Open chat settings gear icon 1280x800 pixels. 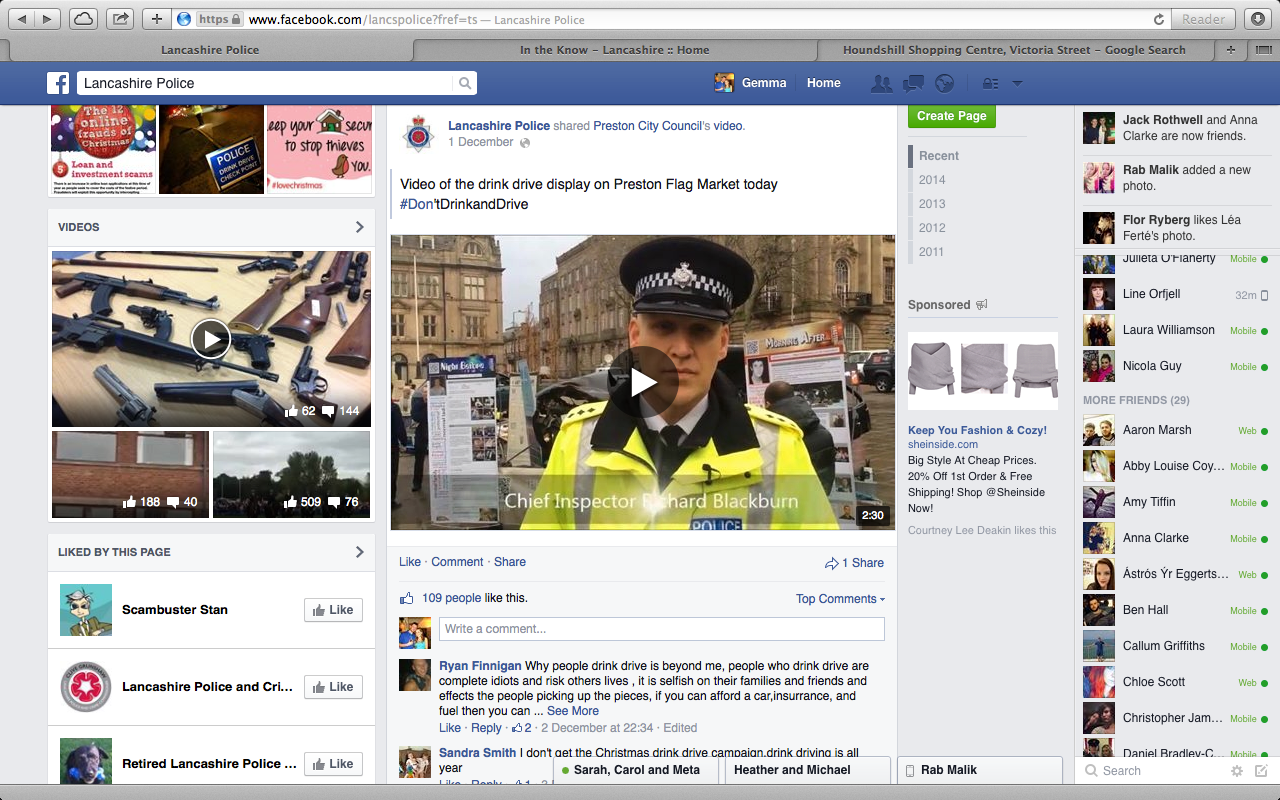1237,771
